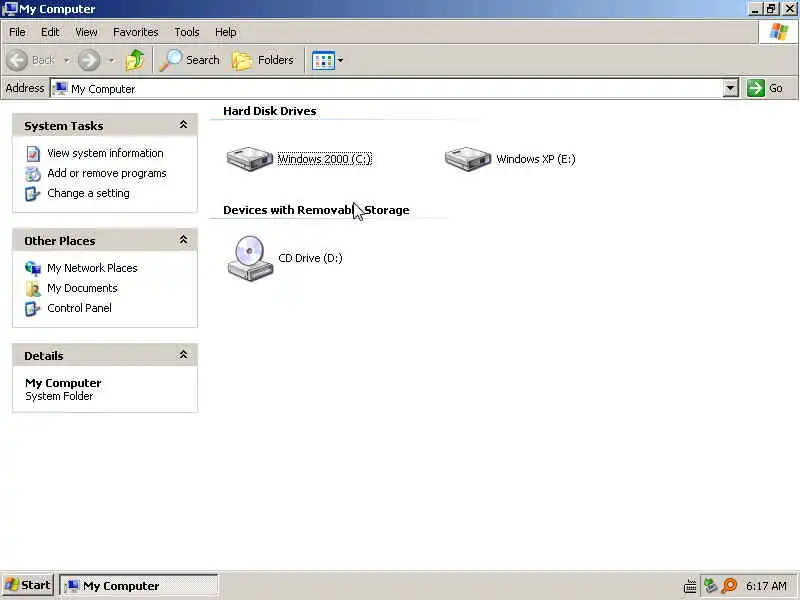This screenshot has height=600, width=800.
Task: Click the My Computer icon in Address bar
Action: (x=61, y=88)
